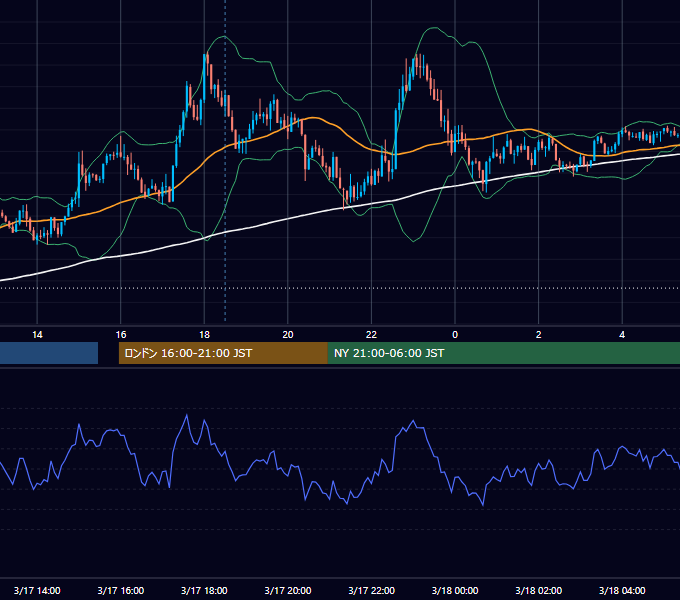Select the NY 21:00-06:00 JST session bar
Screen dimensions: 680x600
click(x=503, y=353)
